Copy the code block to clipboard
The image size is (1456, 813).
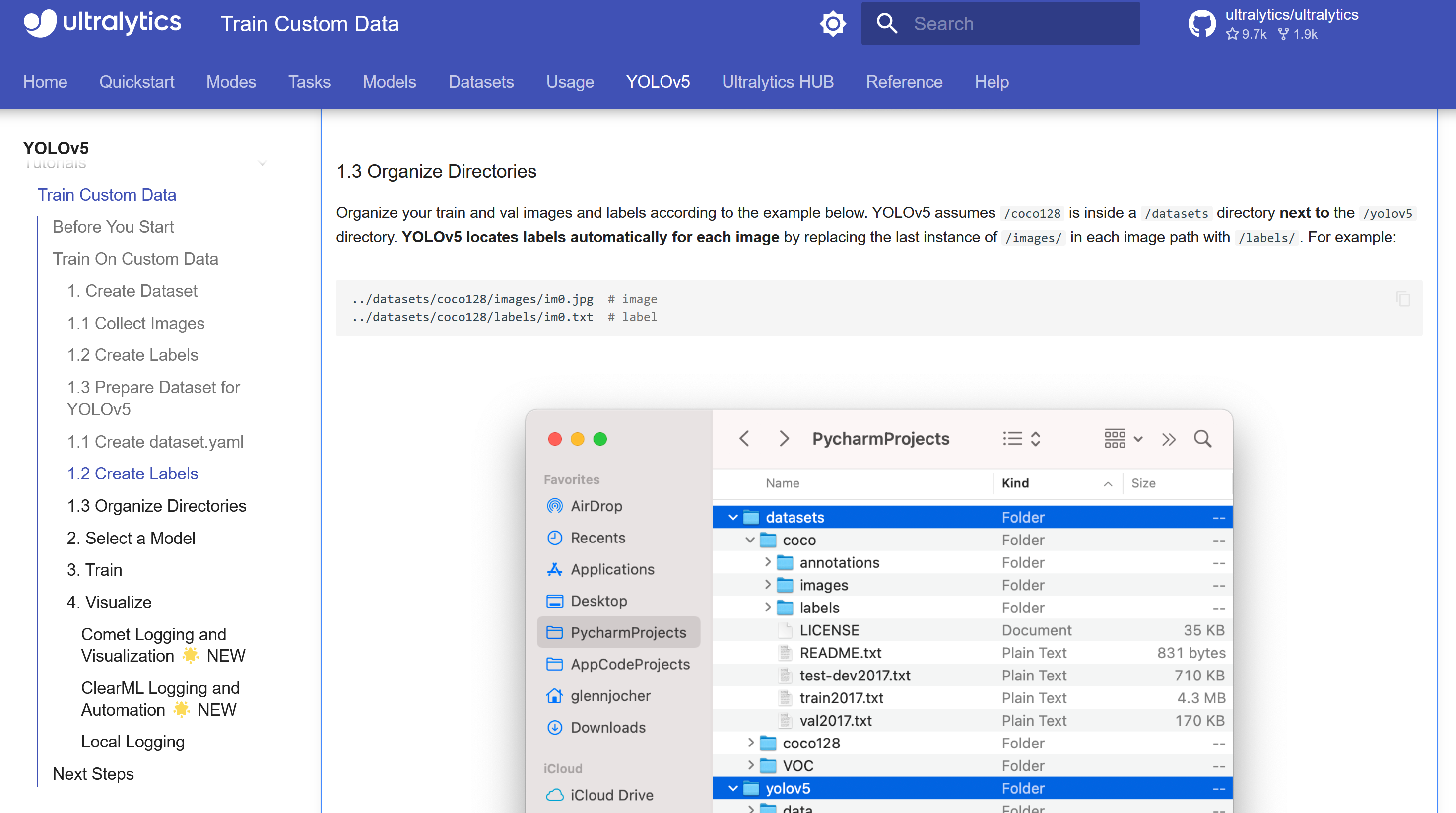[1403, 298]
